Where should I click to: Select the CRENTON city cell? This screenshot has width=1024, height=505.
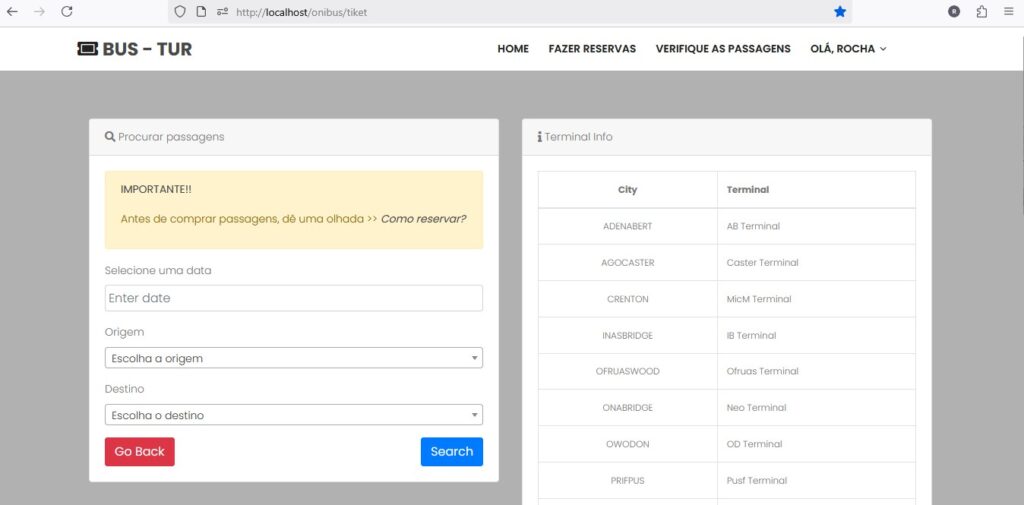point(628,299)
